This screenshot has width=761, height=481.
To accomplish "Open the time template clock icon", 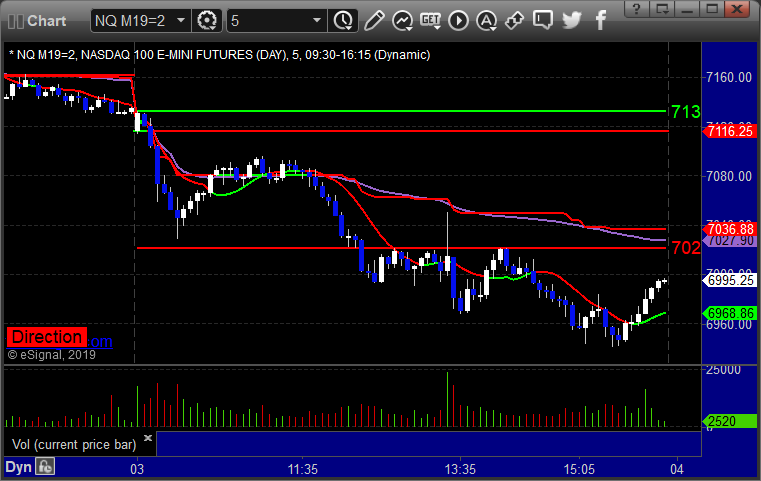I will (x=343, y=21).
